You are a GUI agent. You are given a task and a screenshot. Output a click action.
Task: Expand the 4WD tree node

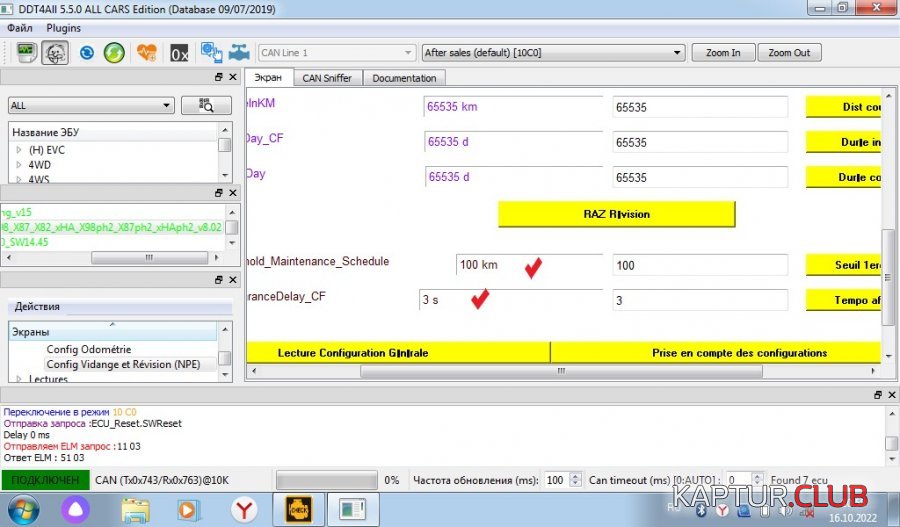(x=19, y=165)
